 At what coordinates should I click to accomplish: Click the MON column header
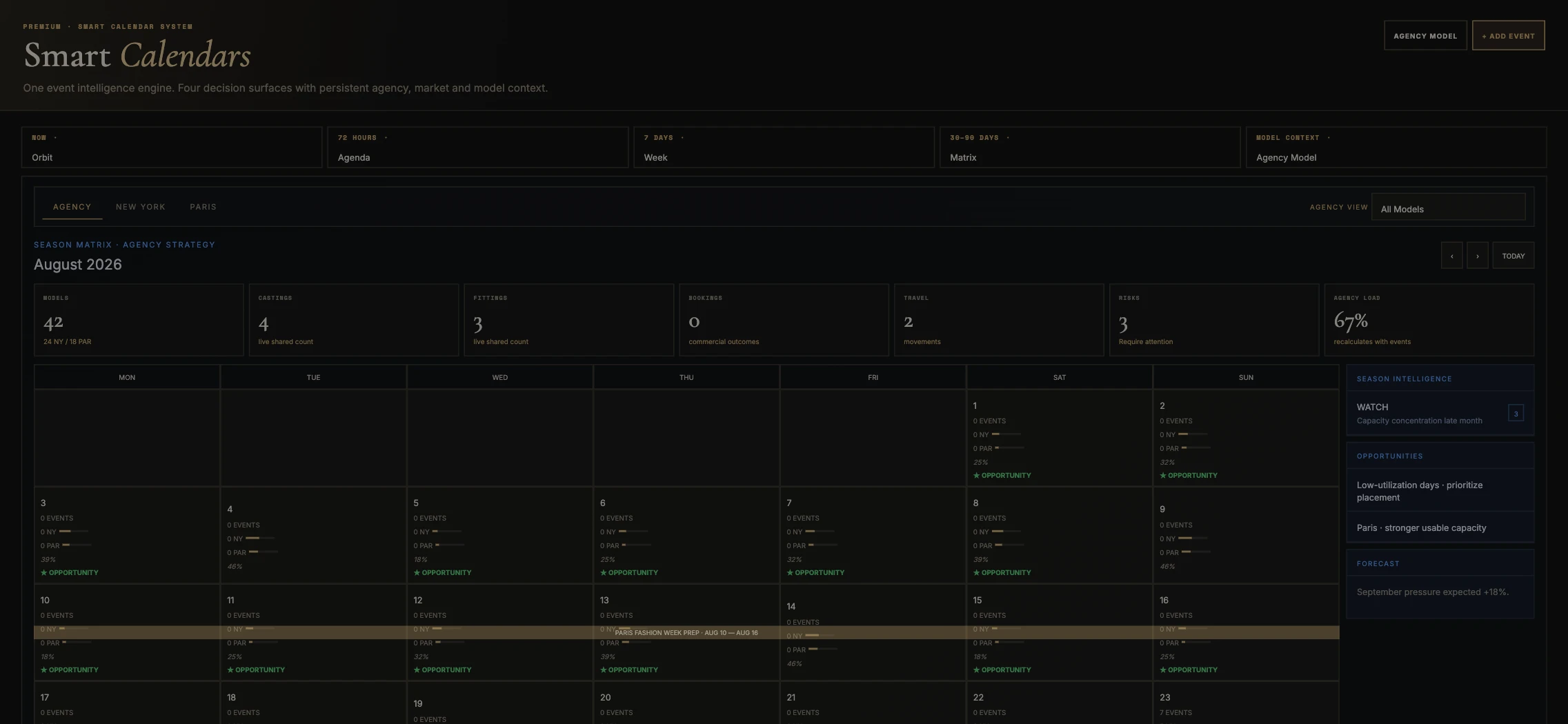(x=127, y=377)
